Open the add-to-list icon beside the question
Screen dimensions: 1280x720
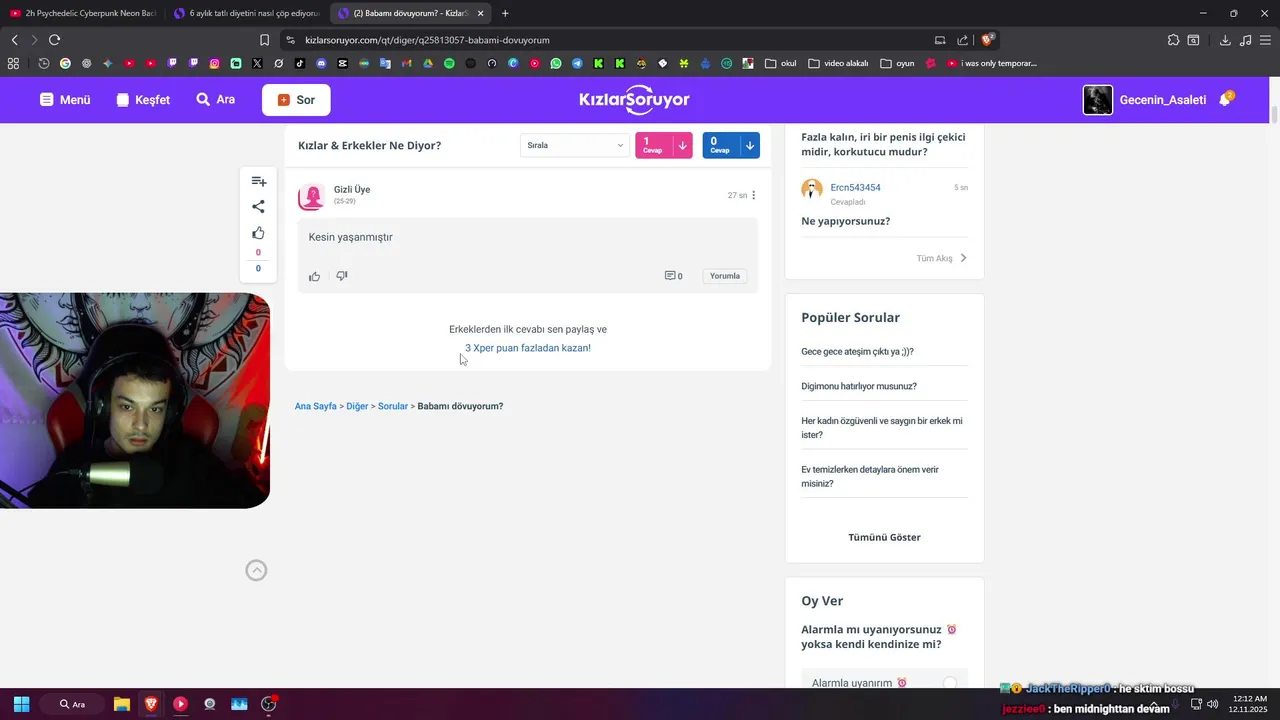(258, 181)
